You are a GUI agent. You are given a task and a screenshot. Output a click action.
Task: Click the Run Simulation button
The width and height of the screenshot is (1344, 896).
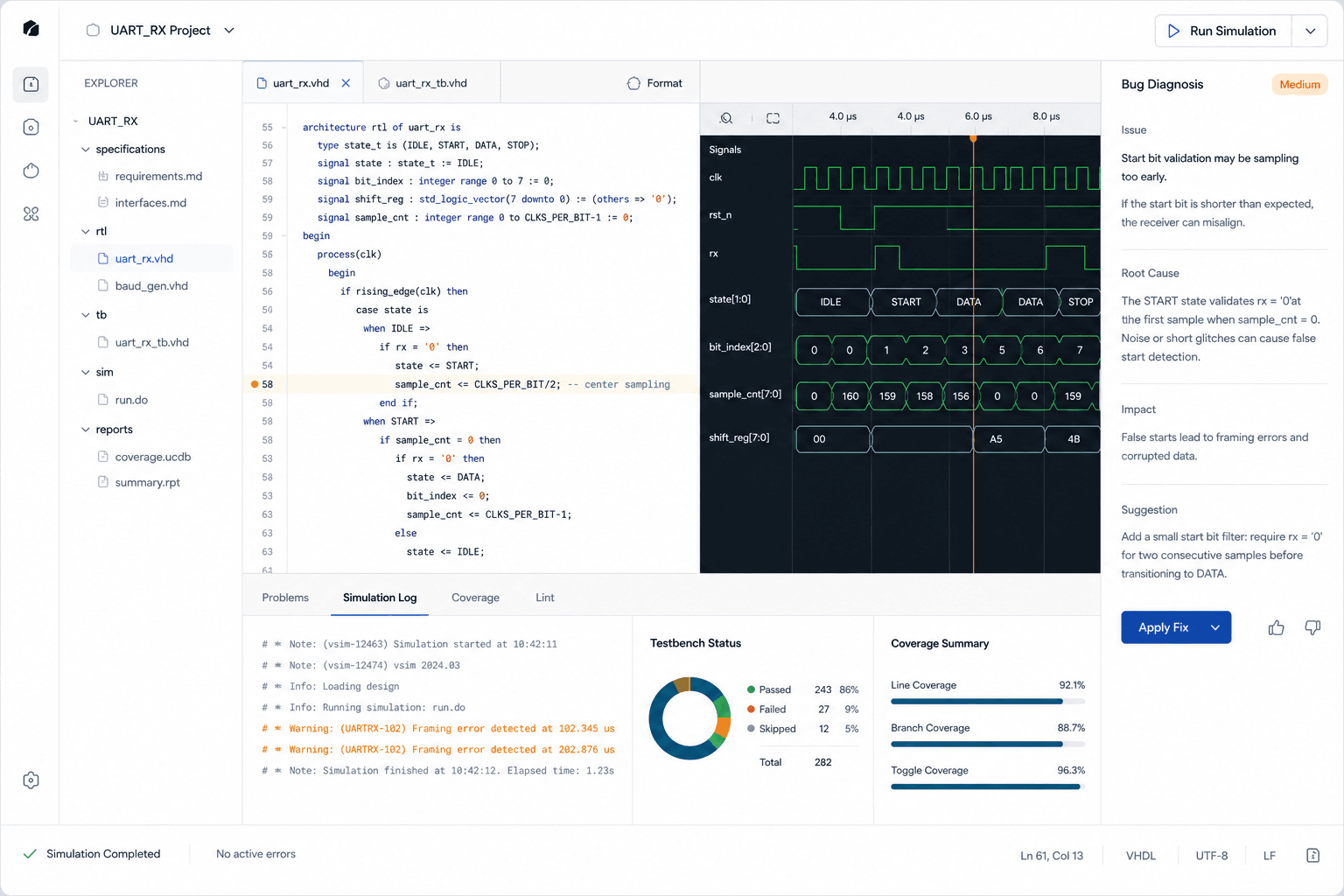point(1222,31)
